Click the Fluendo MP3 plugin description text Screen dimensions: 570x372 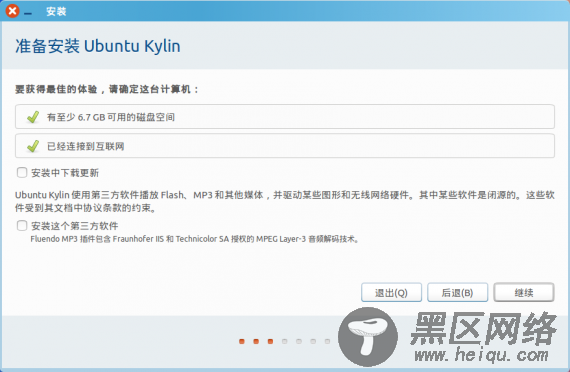coord(195,239)
